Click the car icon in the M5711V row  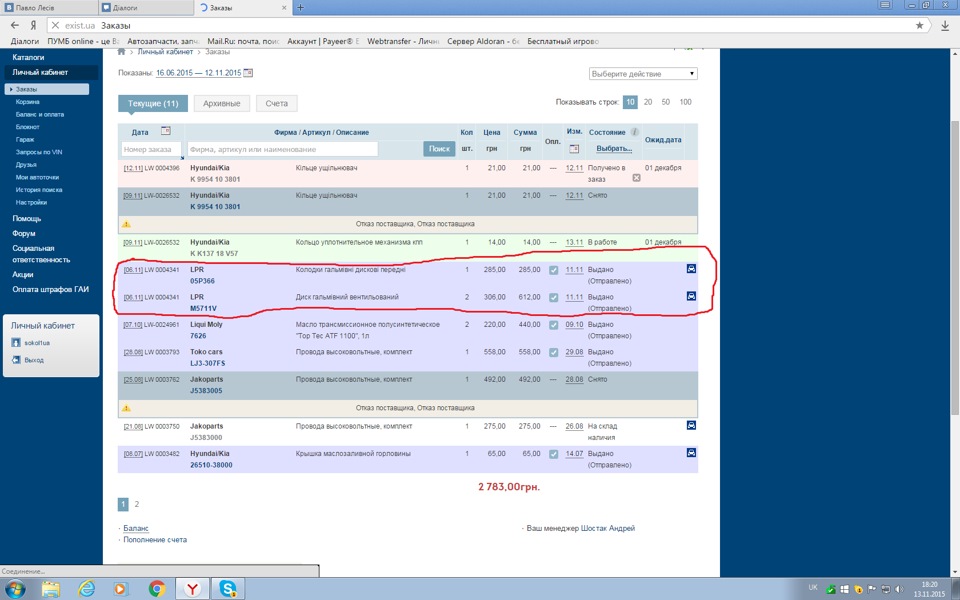point(691,296)
